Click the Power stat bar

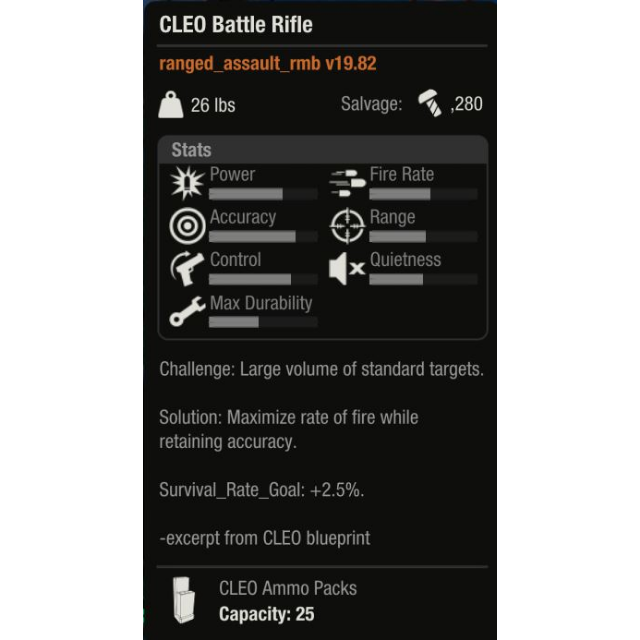tap(263, 194)
